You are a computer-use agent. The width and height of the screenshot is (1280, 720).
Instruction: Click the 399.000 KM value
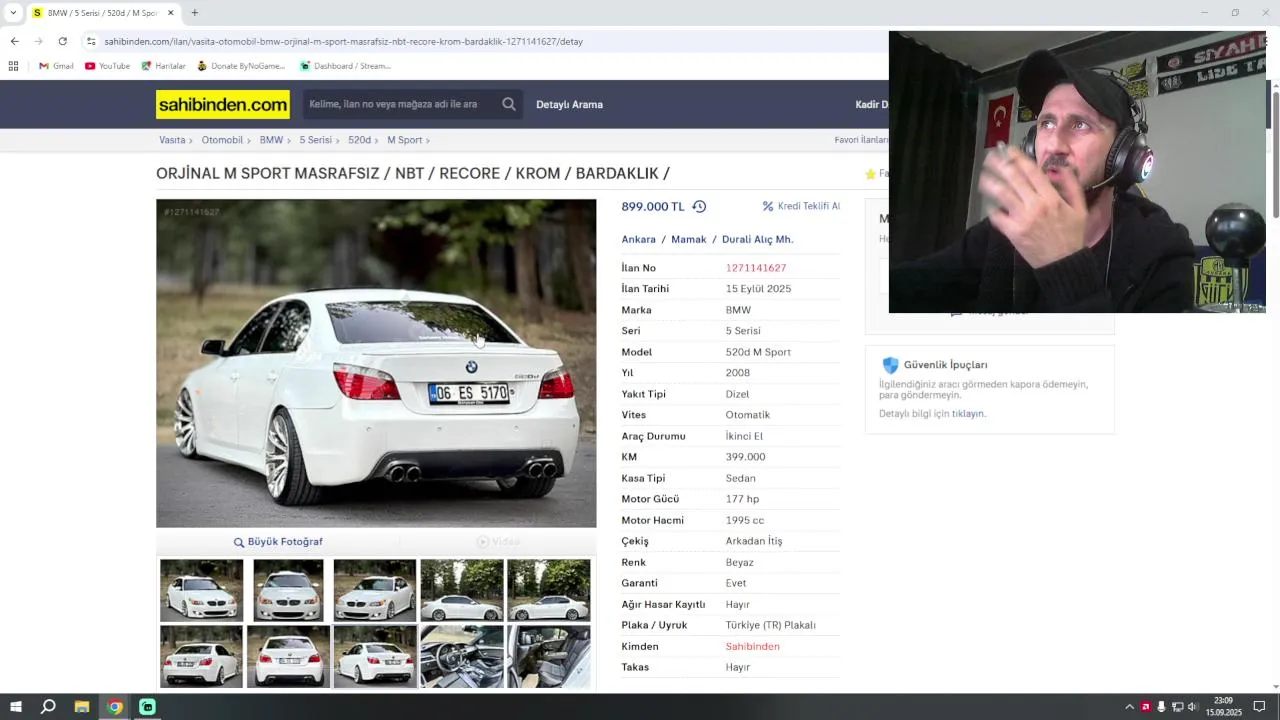pyautogui.click(x=745, y=457)
